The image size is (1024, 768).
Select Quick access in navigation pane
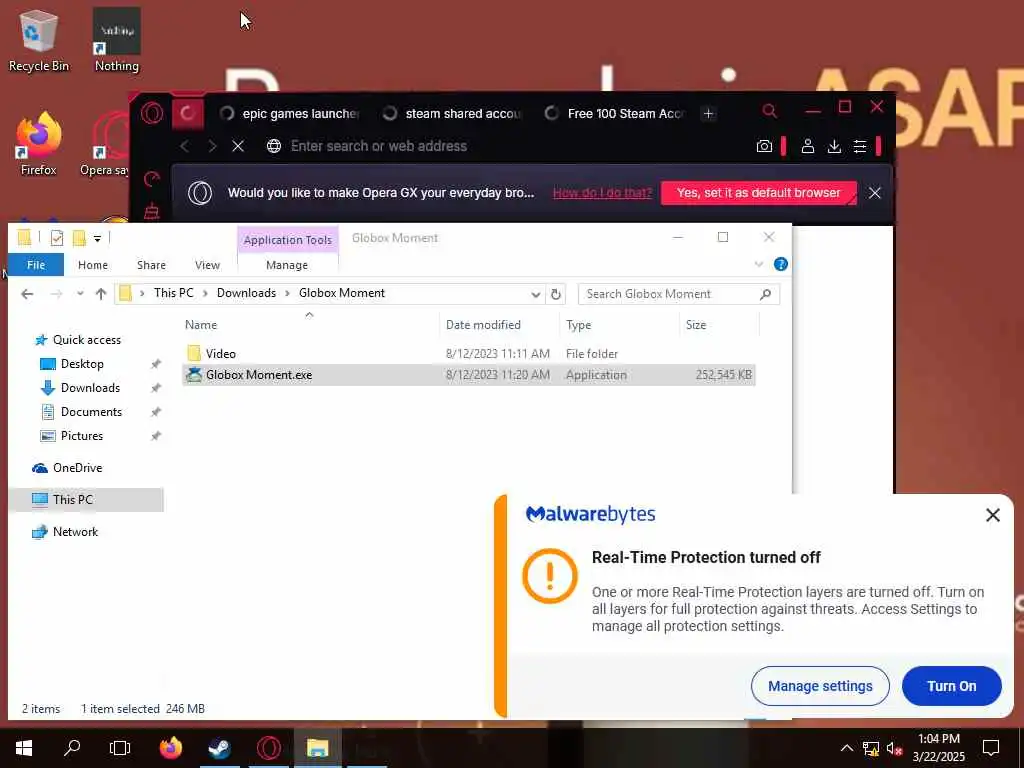click(x=87, y=340)
